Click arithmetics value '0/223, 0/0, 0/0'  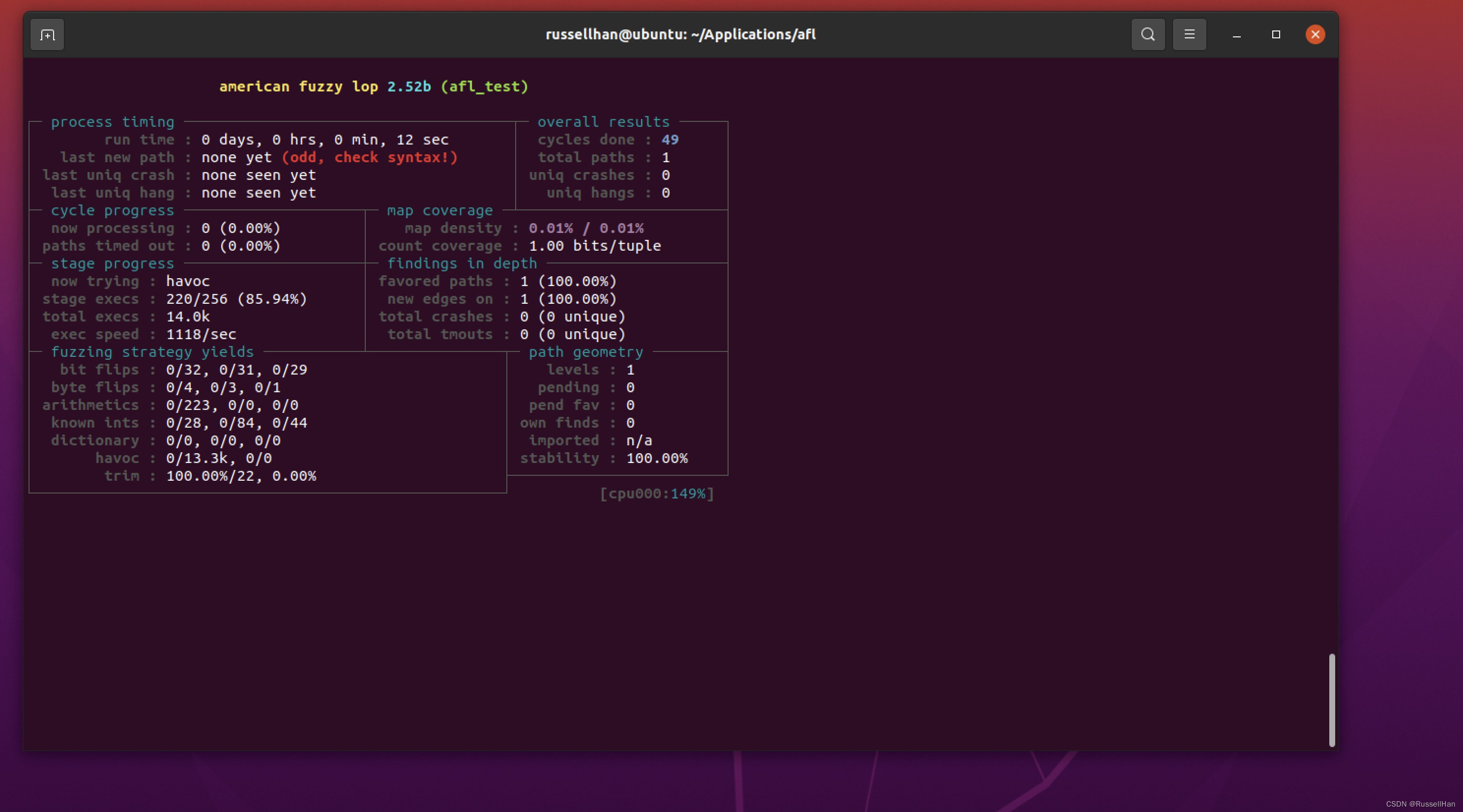pyautogui.click(x=232, y=405)
